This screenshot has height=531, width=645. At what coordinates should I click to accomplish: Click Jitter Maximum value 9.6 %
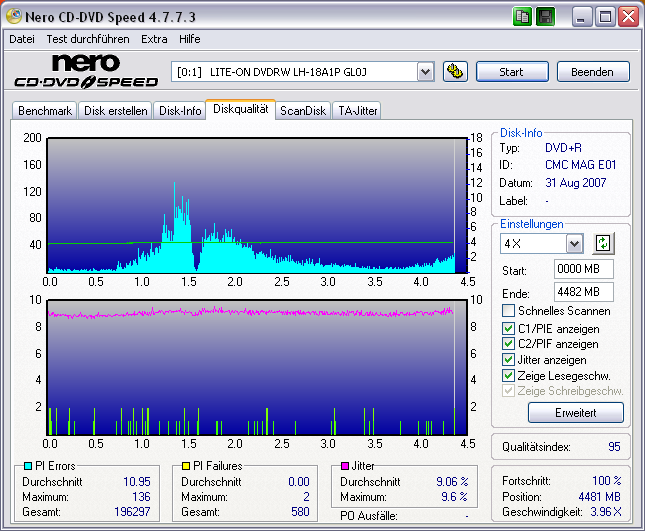click(x=455, y=497)
